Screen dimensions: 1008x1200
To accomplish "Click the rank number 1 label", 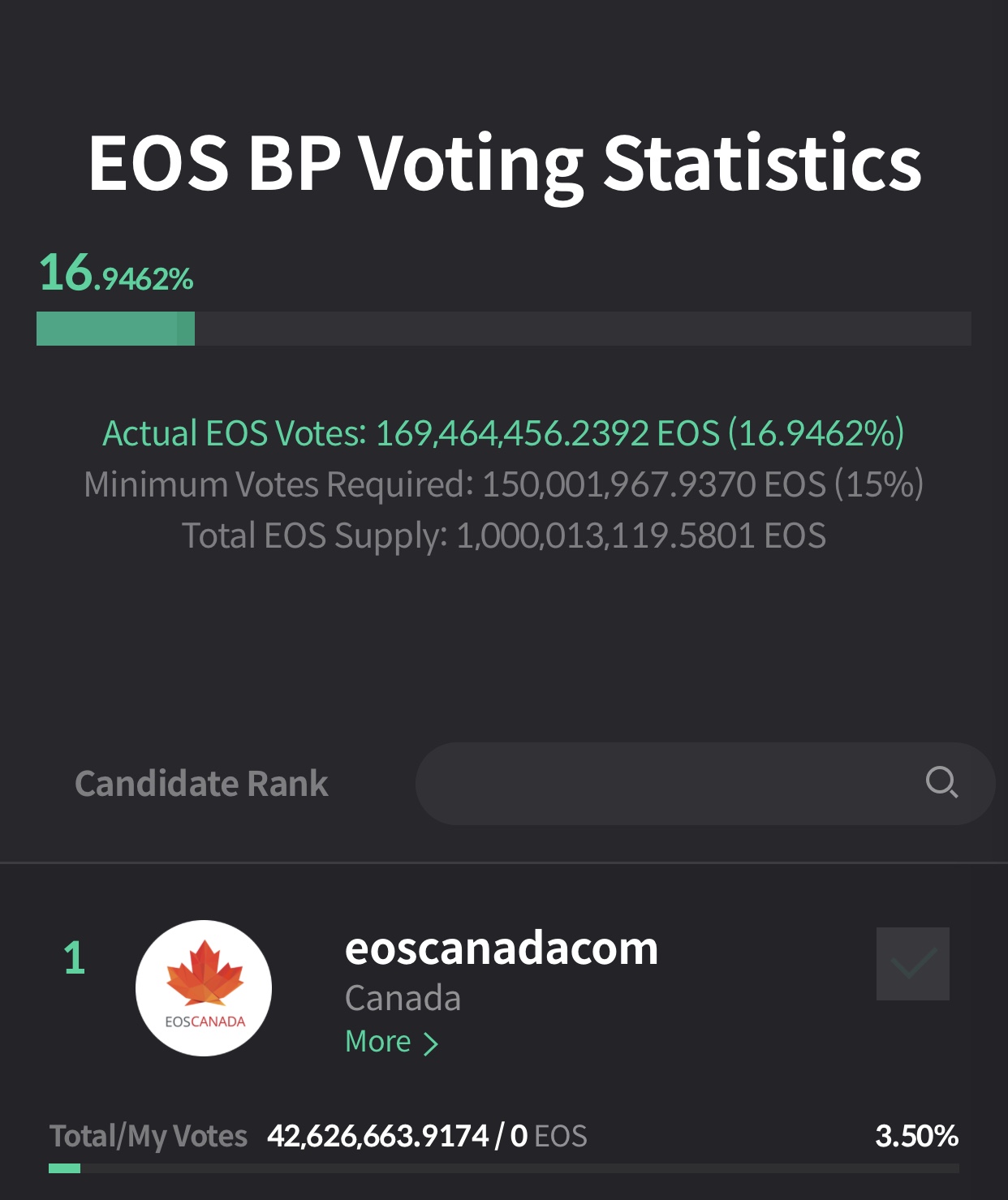I will click(74, 958).
